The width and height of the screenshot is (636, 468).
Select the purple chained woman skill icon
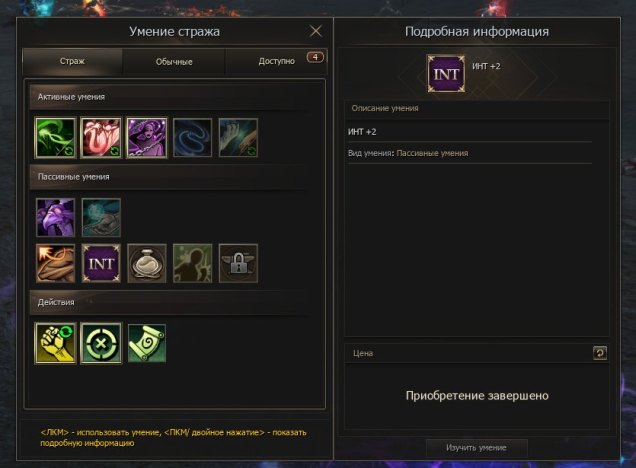(x=147, y=137)
